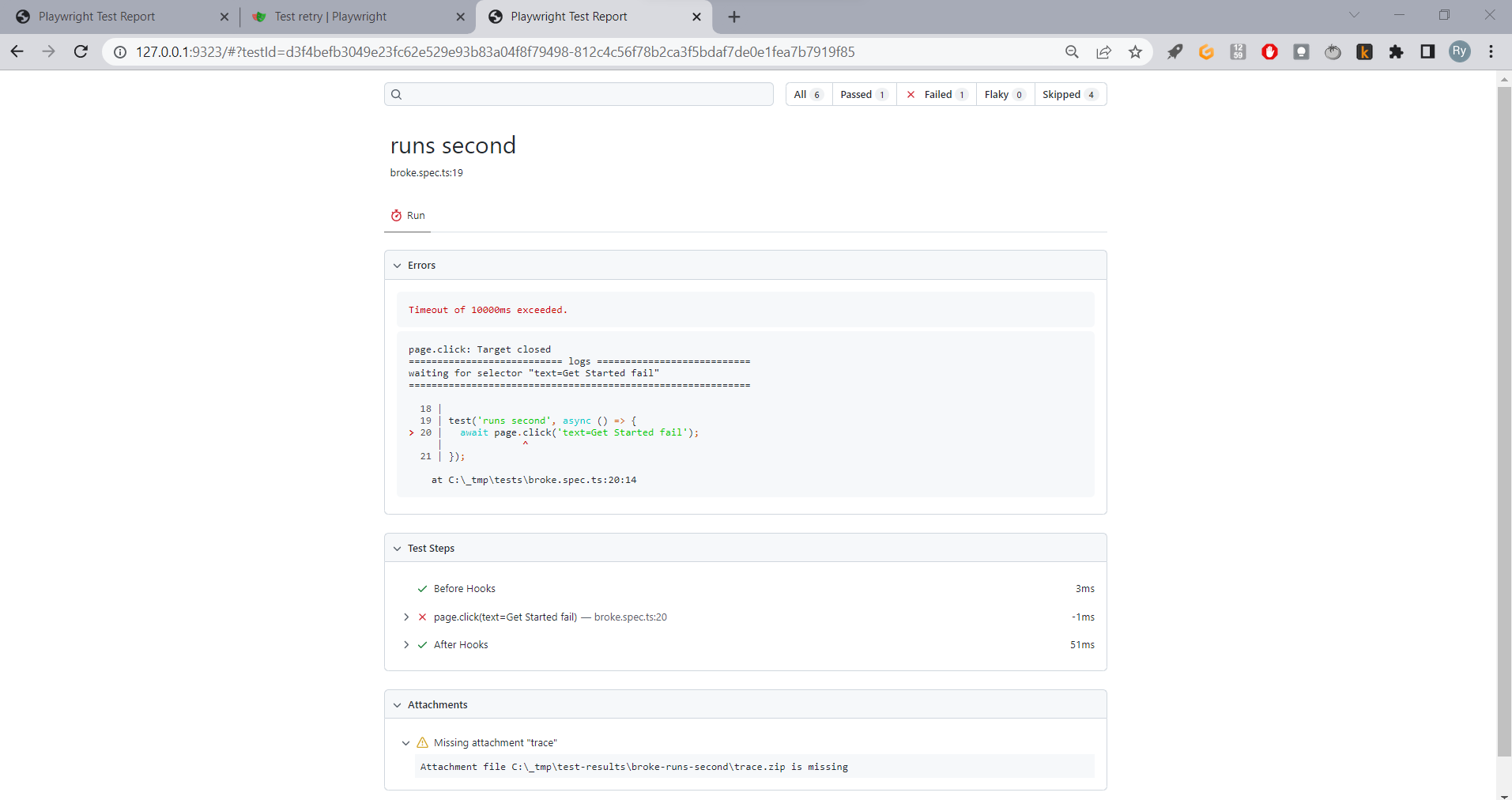Image resolution: width=1512 pixels, height=800 pixels.
Task: Collapse the Attachments section
Action: pos(398,705)
